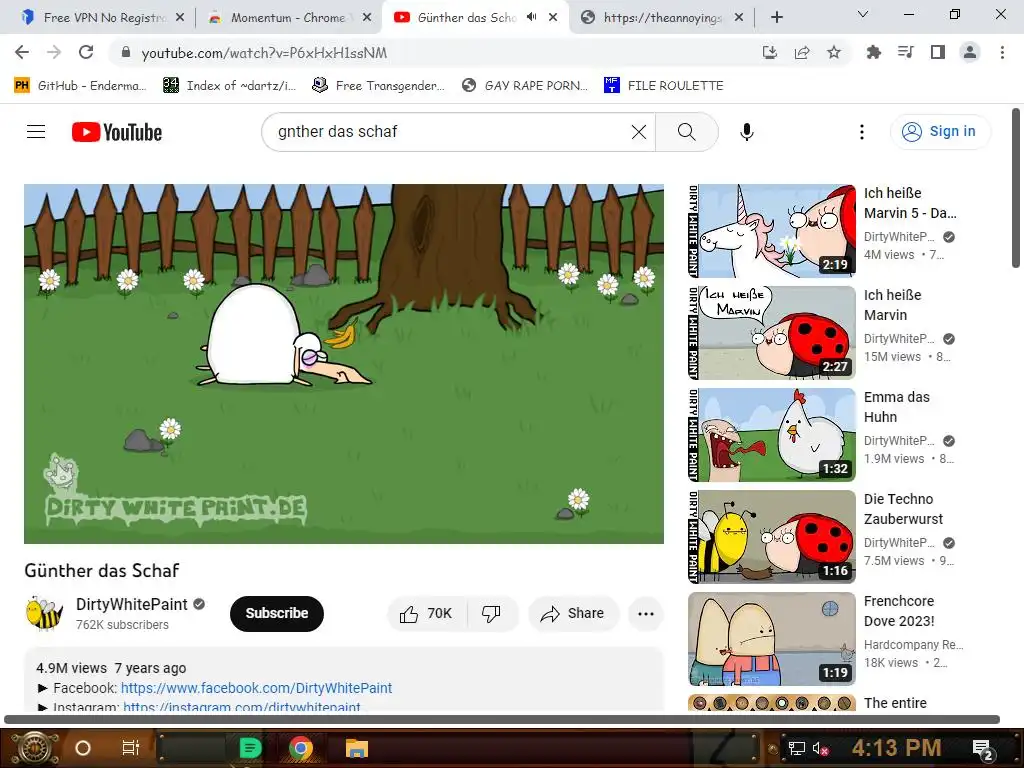
Task: Share this page via address bar icon
Action: [x=802, y=52]
